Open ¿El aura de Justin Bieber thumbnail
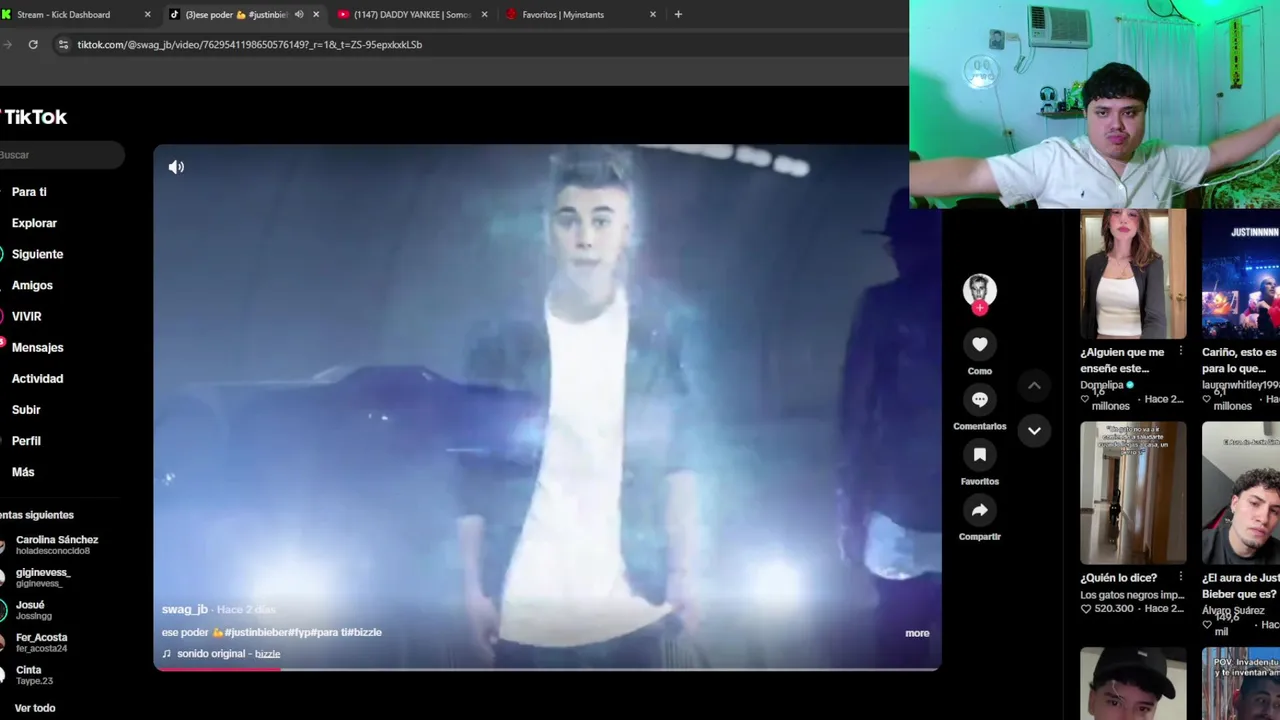Viewport: 1280px width, 720px height. click(1241, 493)
